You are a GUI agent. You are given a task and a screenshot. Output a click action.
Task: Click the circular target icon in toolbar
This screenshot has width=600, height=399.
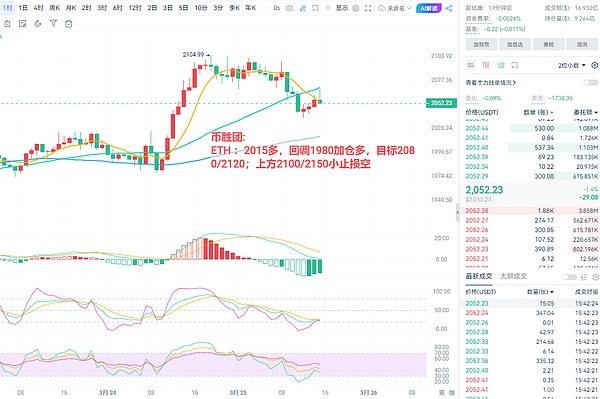coord(356,8)
